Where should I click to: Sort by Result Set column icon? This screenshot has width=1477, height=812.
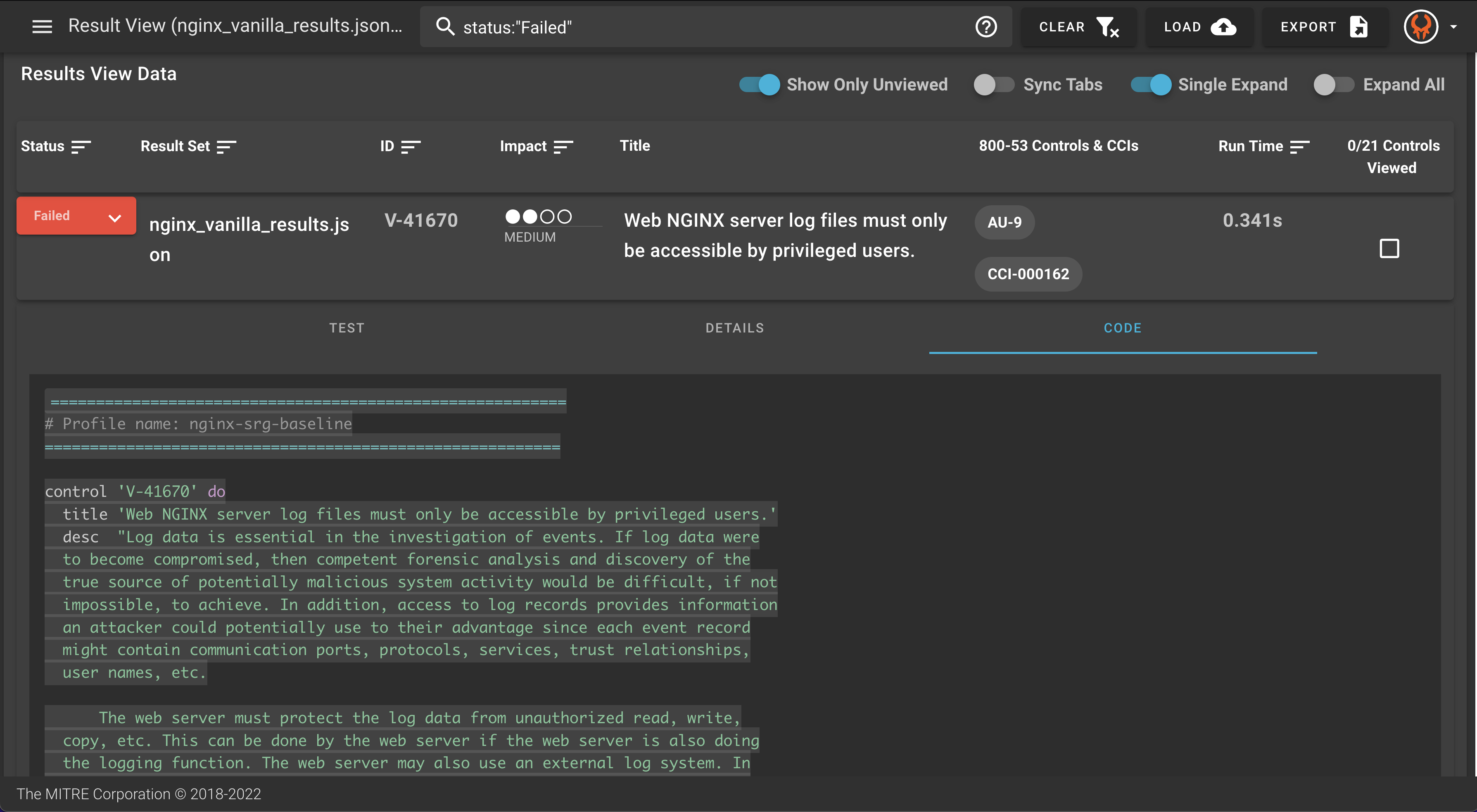pyautogui.click(x=226, y=147)
